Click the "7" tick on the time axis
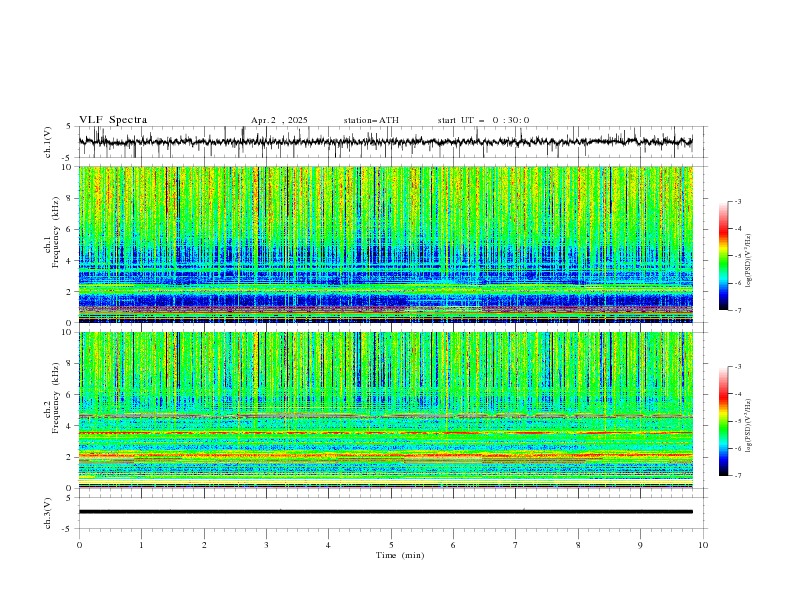The height and width of the screenshot is (612, 792). pyautogui.click(x=516, y=545)
